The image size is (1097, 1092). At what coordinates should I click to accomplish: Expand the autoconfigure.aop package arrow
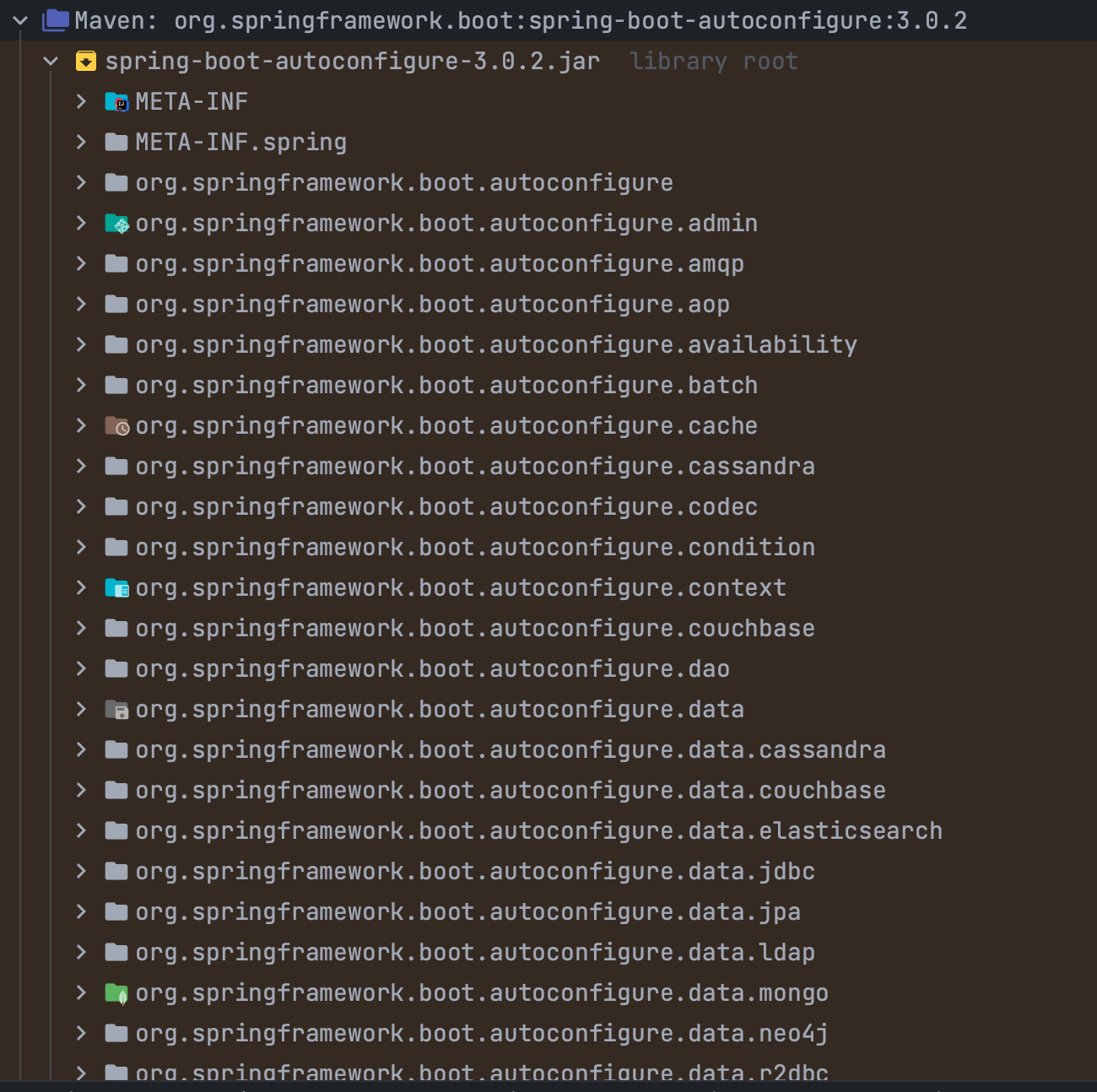pyautogui.click(x=81, y=304)
